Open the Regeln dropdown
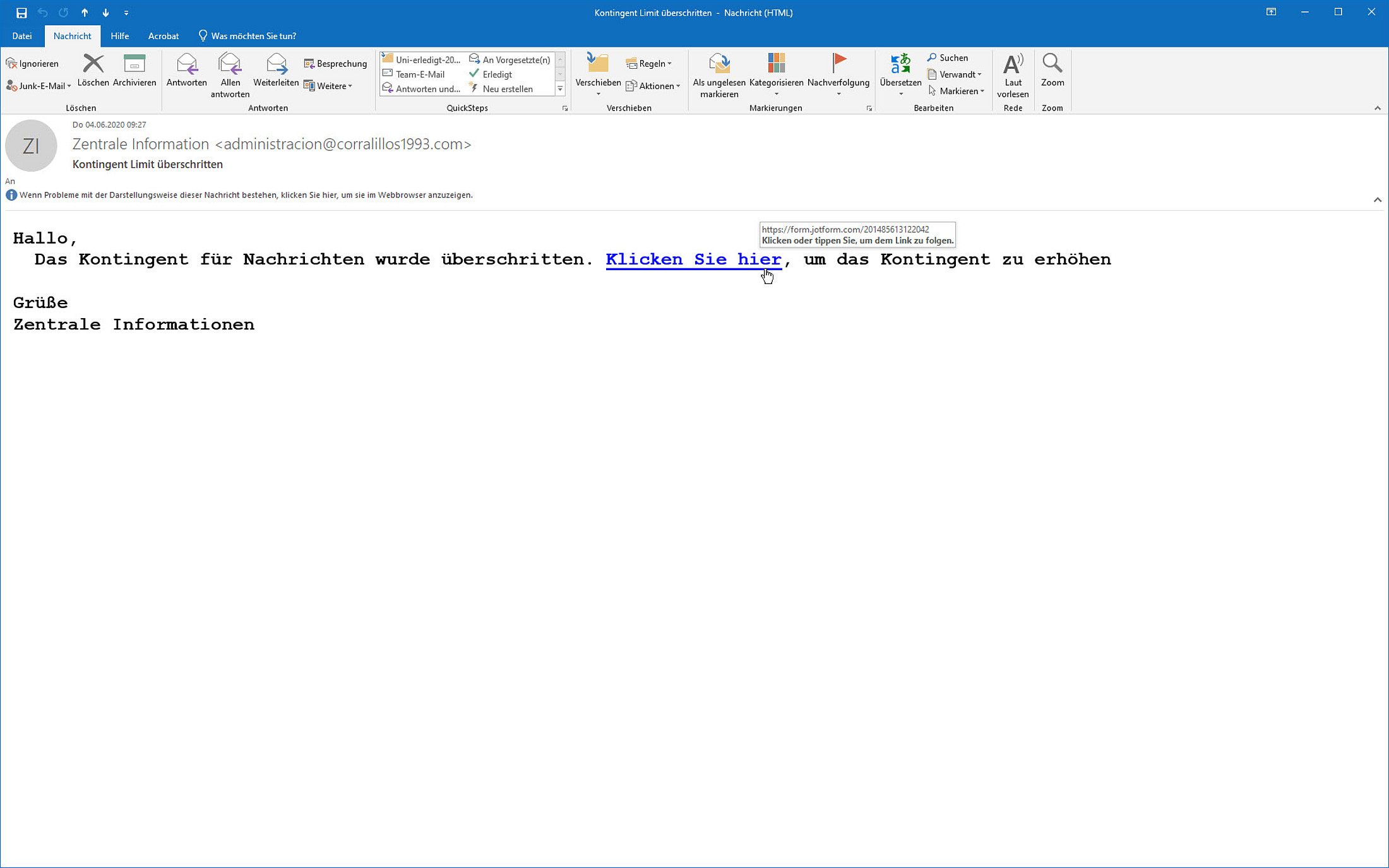The image size is (1389, 868). click(649, 64)
